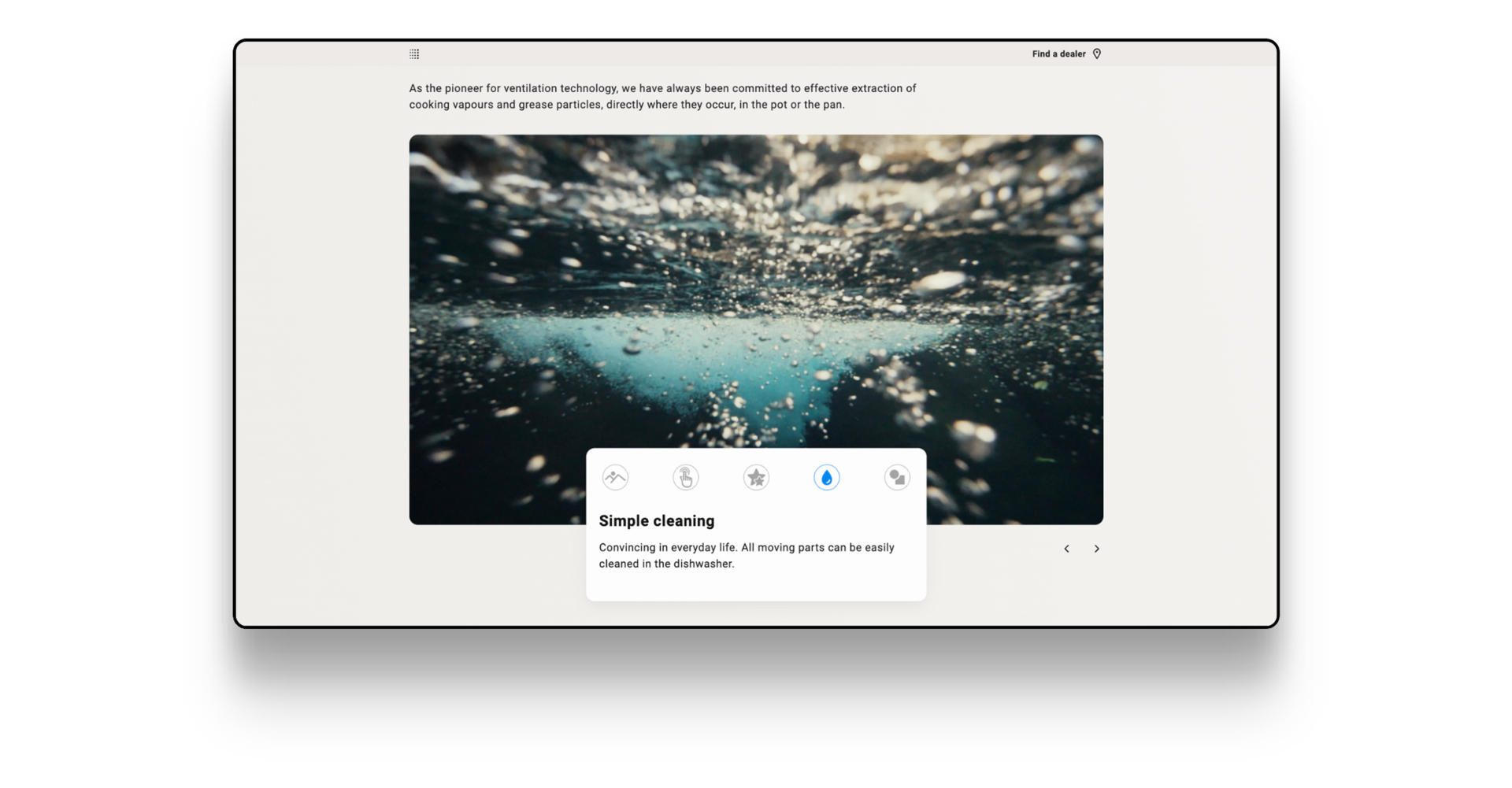Go to the previous slide with left chevron
This screenshot has width=1512, height=788.
pos(1066,549)
